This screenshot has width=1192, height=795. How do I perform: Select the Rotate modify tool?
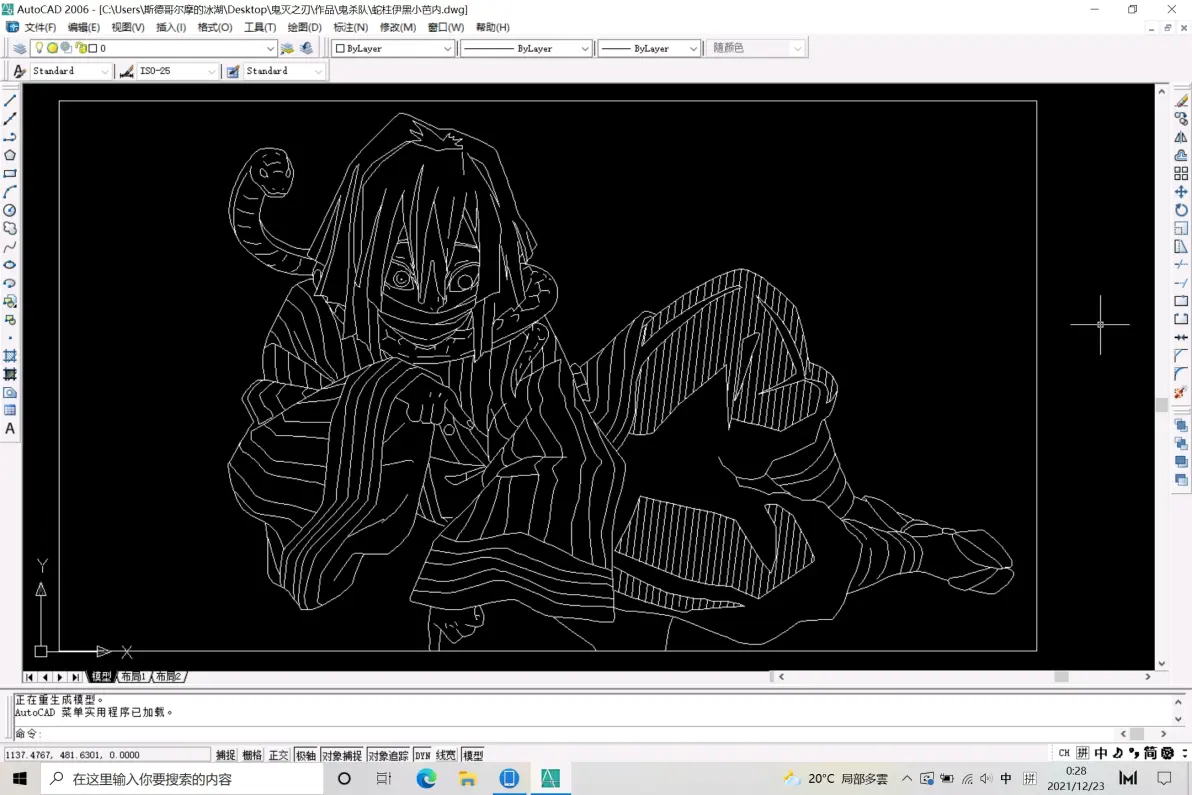coord(1181,210)
